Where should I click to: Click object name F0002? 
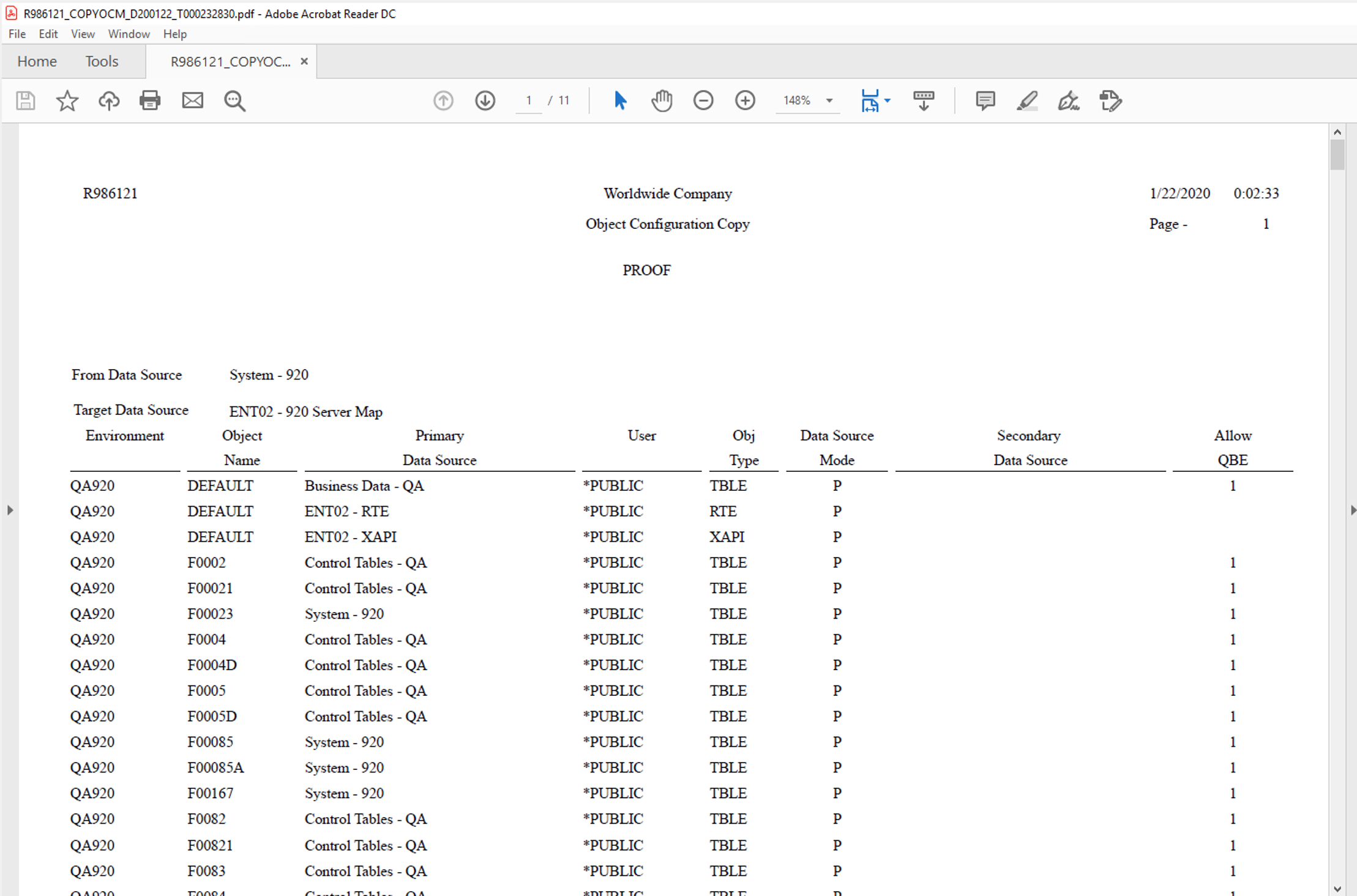click(x=206, y=562)
